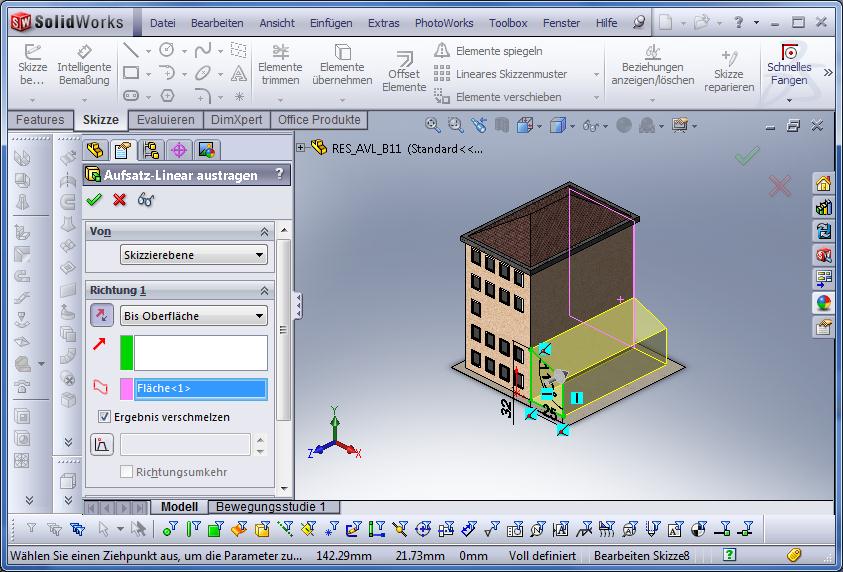The height and width of the screenshot is (572, 843).
Task: Select the Offset Elemente tool
Action: tap(404, 73)
